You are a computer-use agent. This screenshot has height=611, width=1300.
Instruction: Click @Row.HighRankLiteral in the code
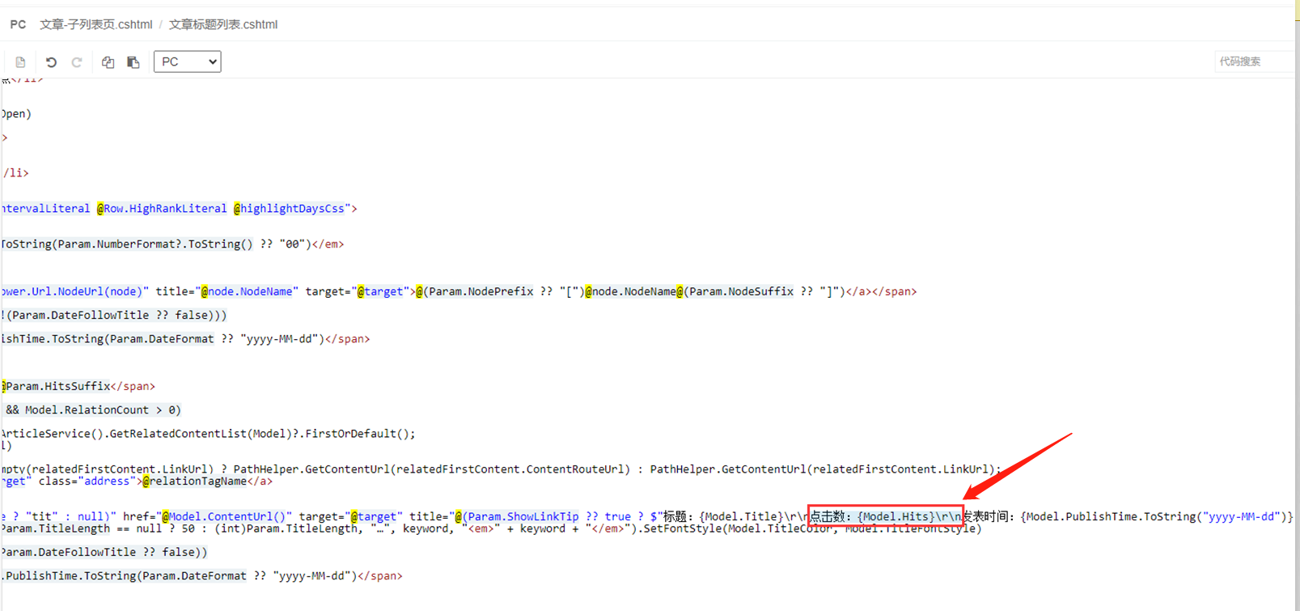(x=161, y=209)
